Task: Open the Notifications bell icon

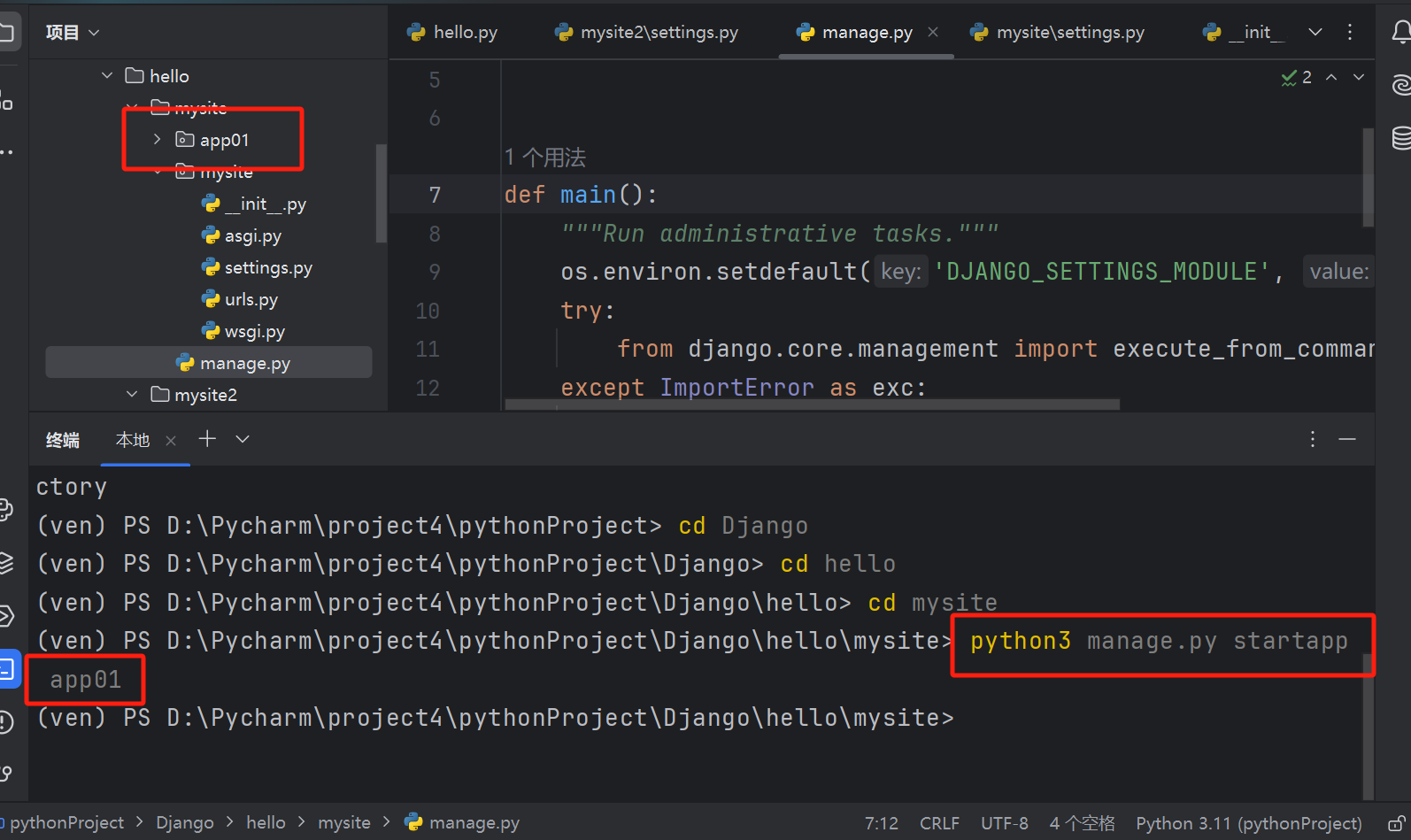Action: click(x=1400, y=33)
